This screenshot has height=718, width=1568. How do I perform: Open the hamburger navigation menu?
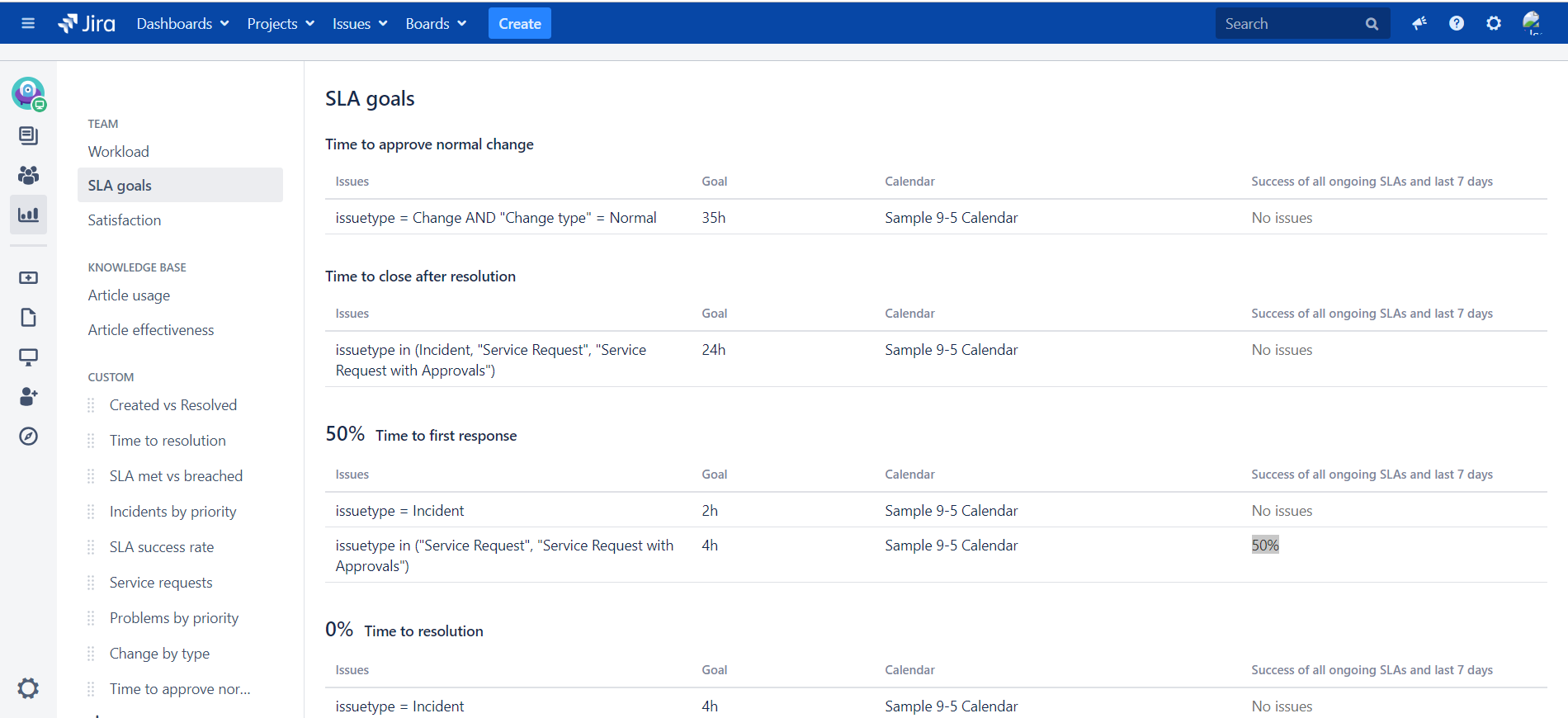tap(28, 23)
